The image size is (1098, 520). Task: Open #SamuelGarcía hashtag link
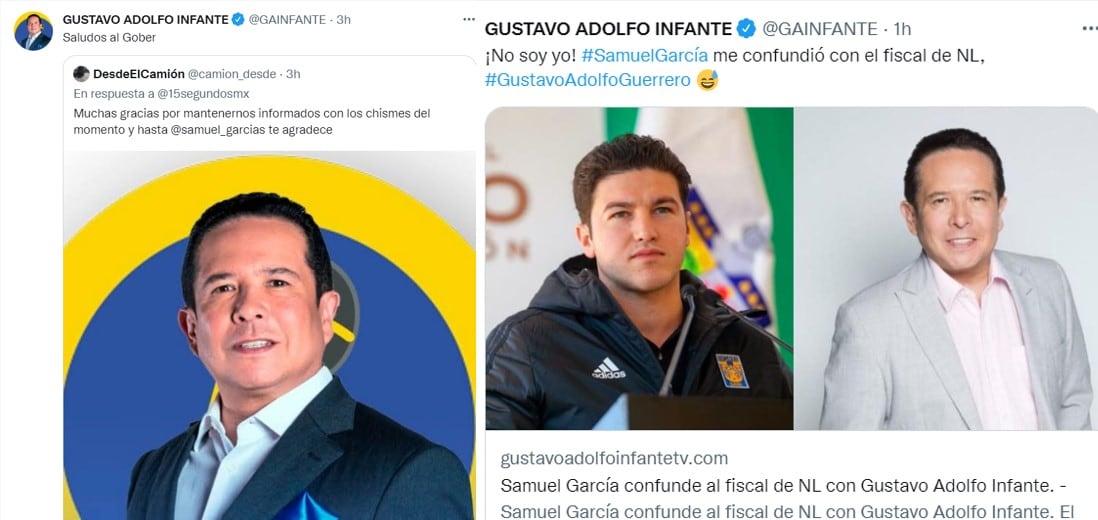click(x=644, y=56)
